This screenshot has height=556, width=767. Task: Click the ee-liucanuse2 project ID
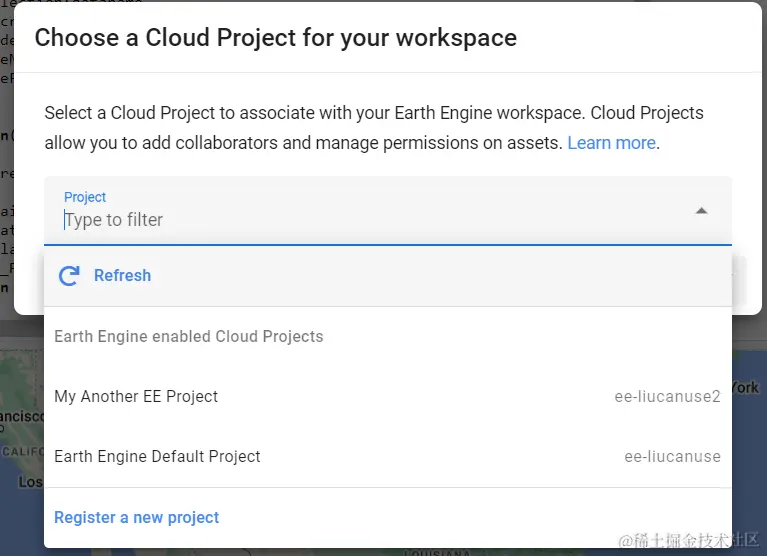(667, 397)
